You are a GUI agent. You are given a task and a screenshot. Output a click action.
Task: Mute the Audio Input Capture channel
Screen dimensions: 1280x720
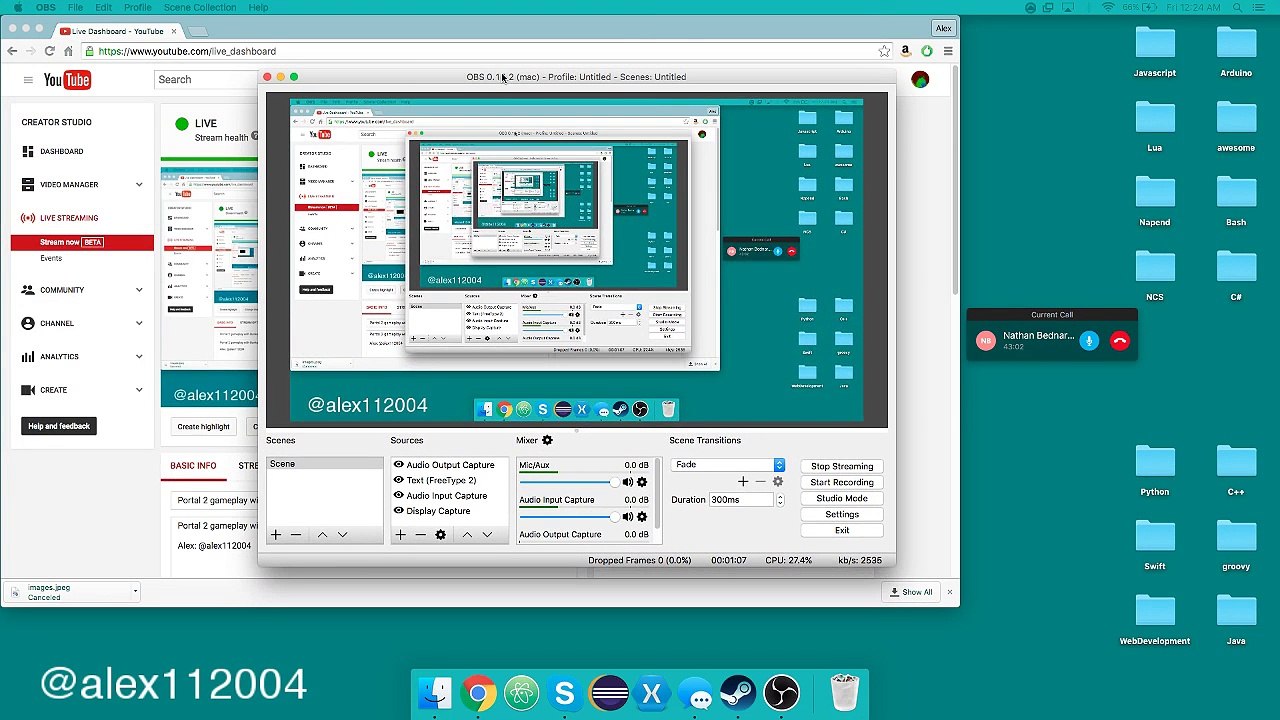point(628,516)
